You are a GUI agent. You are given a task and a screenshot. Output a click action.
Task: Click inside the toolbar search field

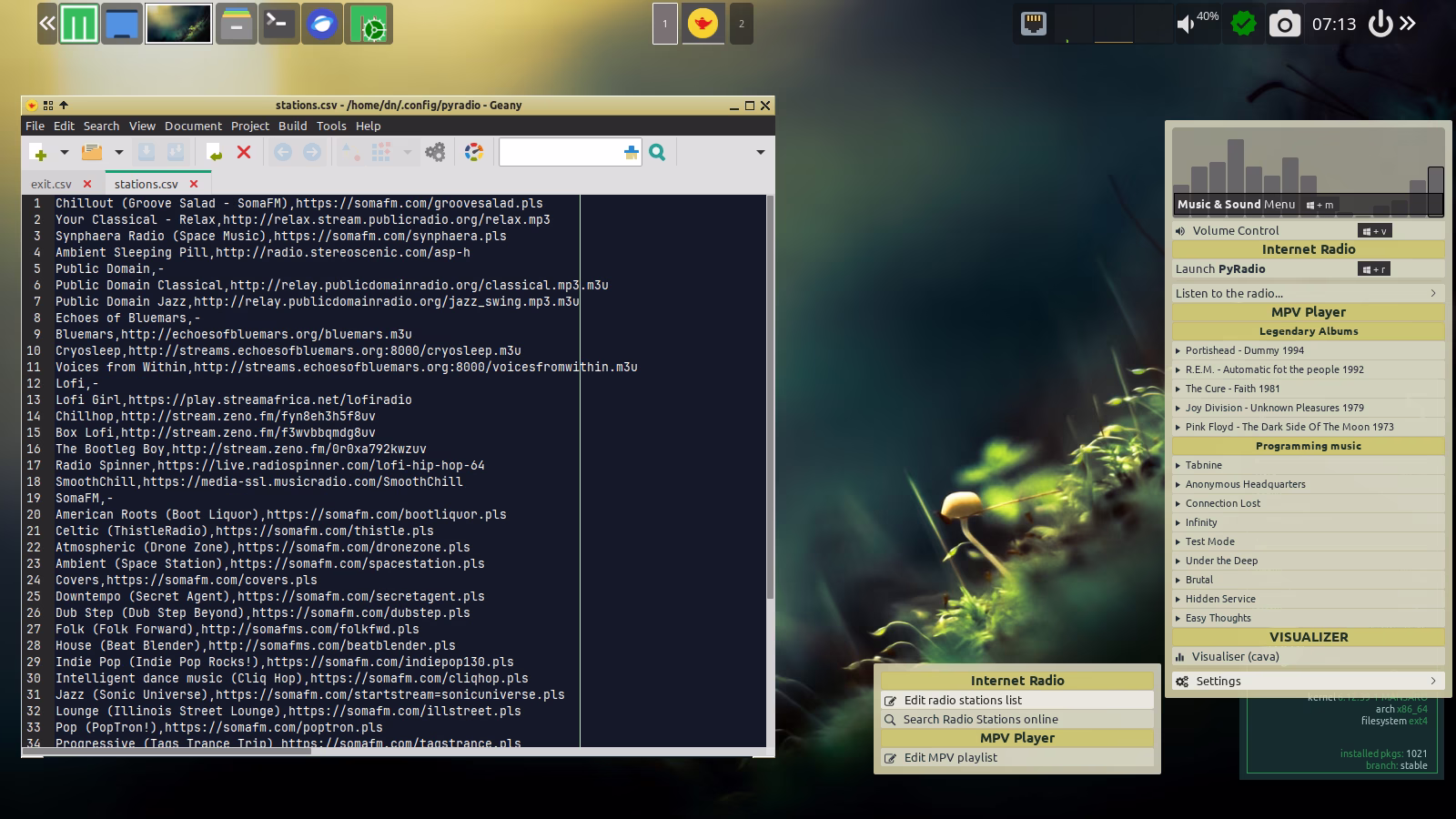click(x=559, y=152)
